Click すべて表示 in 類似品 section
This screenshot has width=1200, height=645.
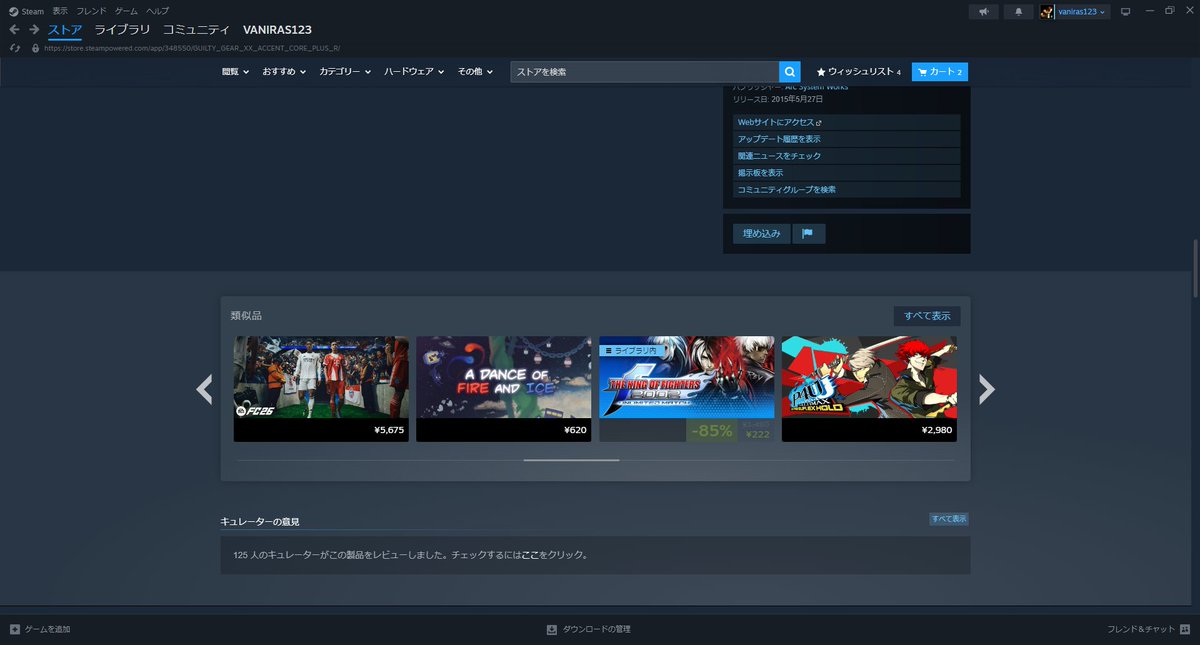click(x=927, y=316)
